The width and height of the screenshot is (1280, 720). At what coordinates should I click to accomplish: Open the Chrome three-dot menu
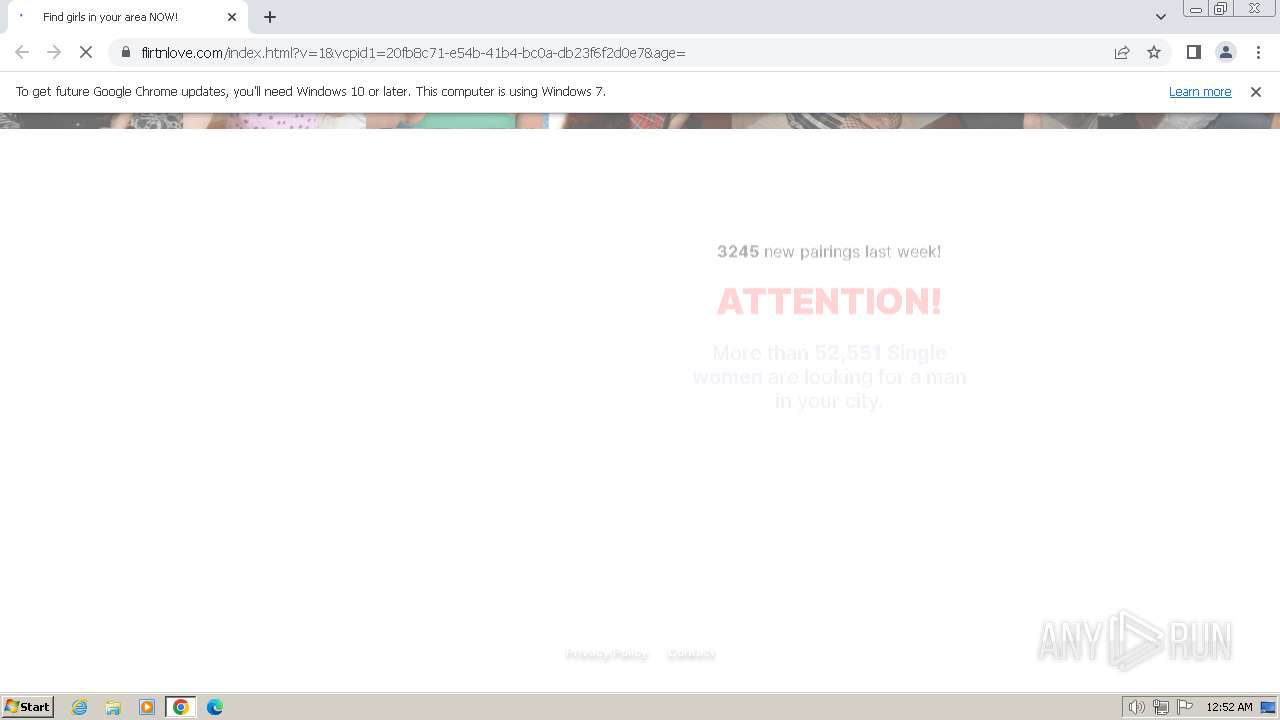(x=1258, y=52)
